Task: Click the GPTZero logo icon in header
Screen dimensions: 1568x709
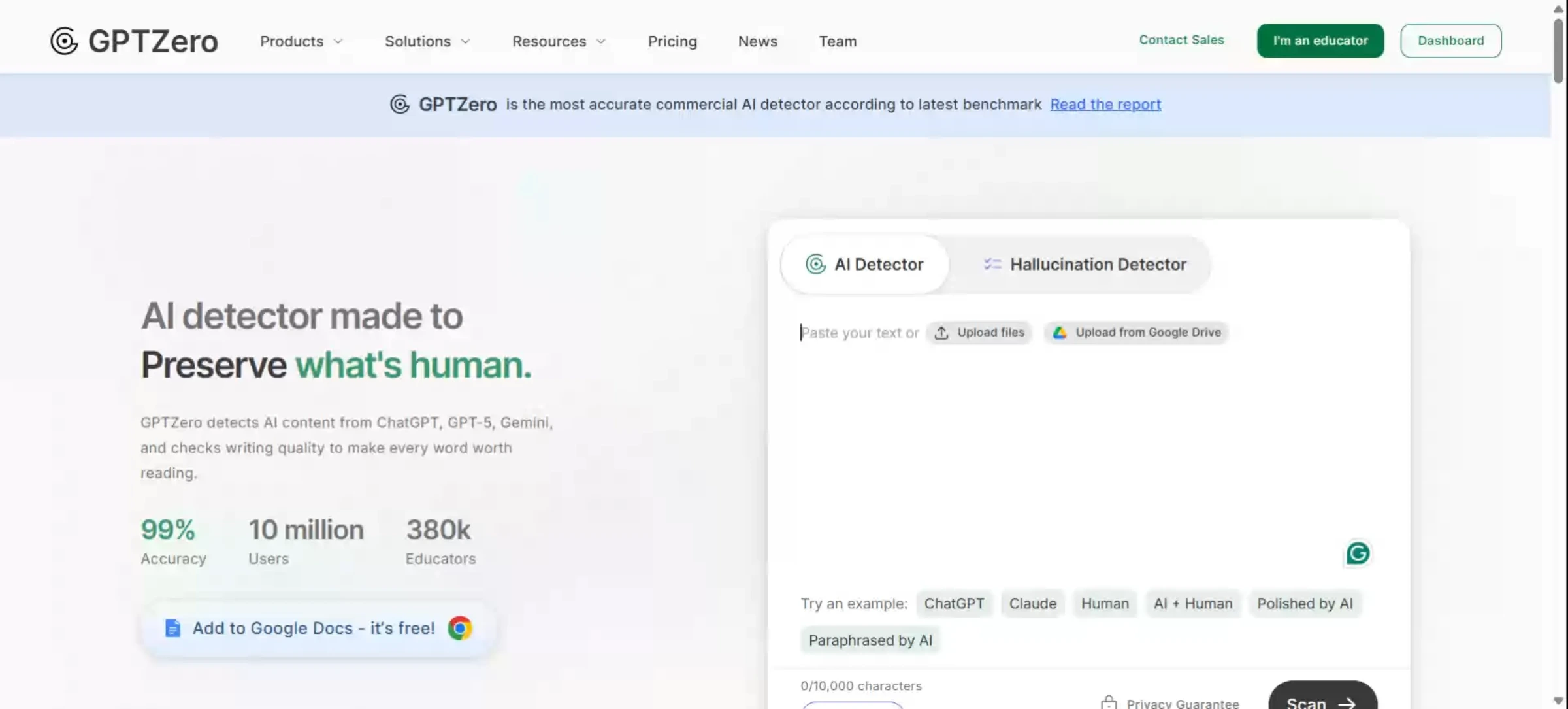Action: point(64,41)
